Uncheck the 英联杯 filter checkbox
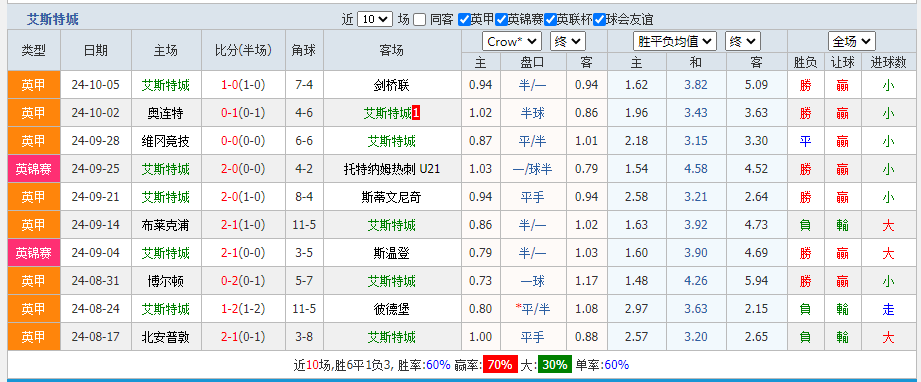921x382 pixels. point(550,20)
